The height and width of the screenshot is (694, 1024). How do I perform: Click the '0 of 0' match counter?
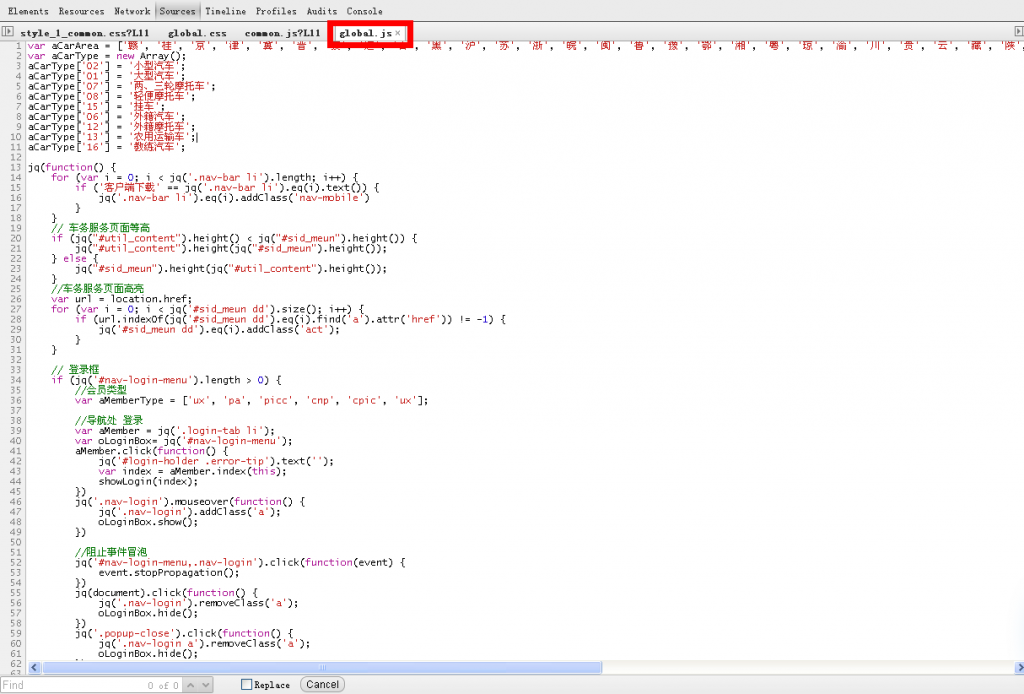pos(163,686)
